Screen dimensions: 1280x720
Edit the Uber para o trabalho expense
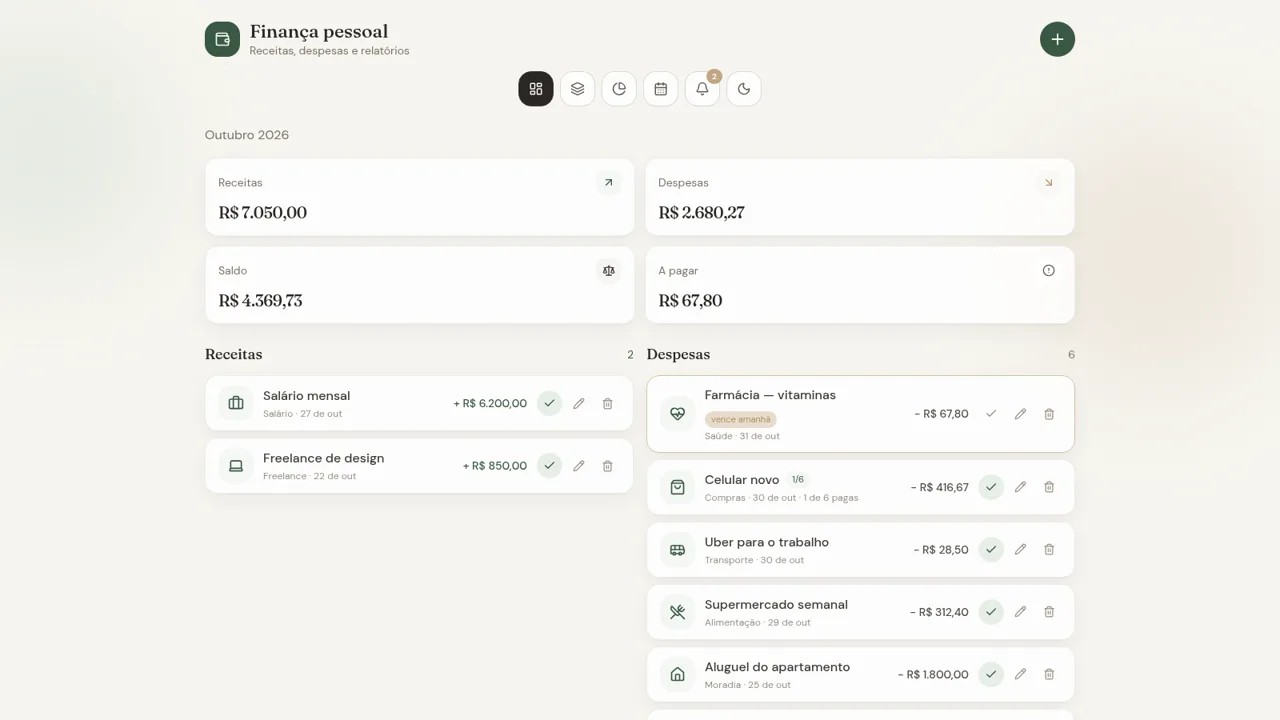1020,549
